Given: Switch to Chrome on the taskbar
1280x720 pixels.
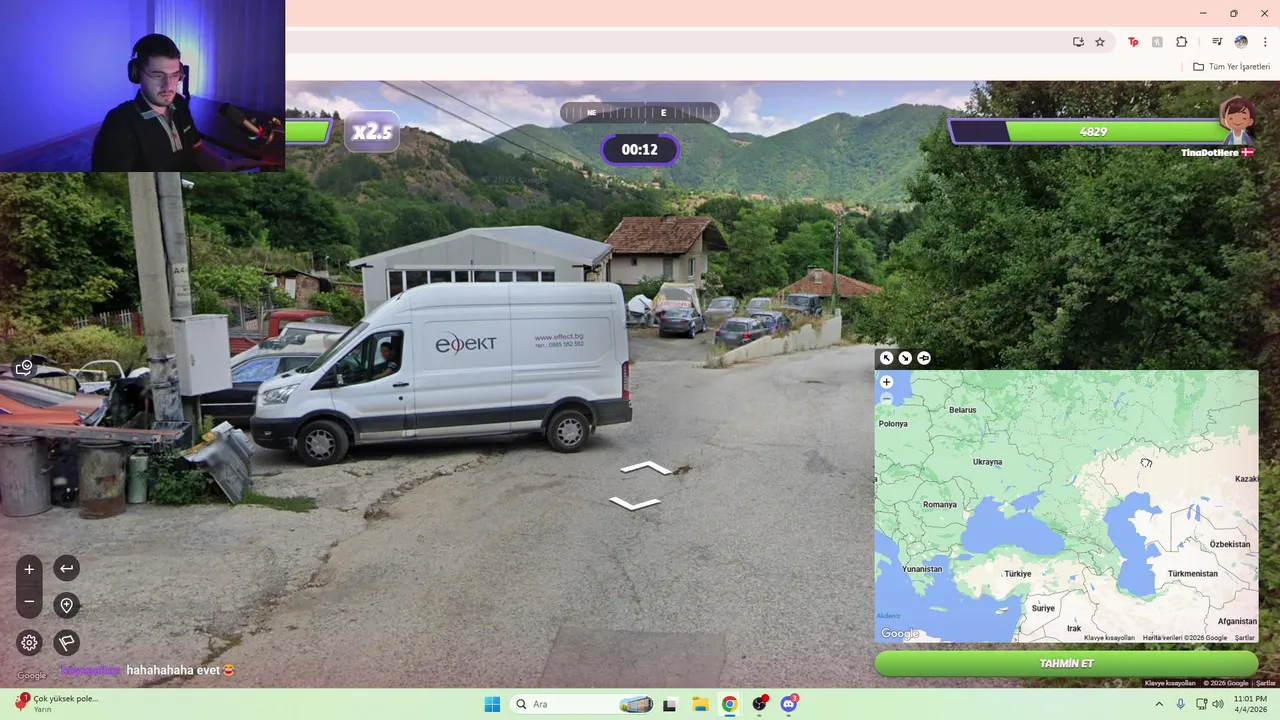Looking at the screenshot, I should tap(730, 704).
